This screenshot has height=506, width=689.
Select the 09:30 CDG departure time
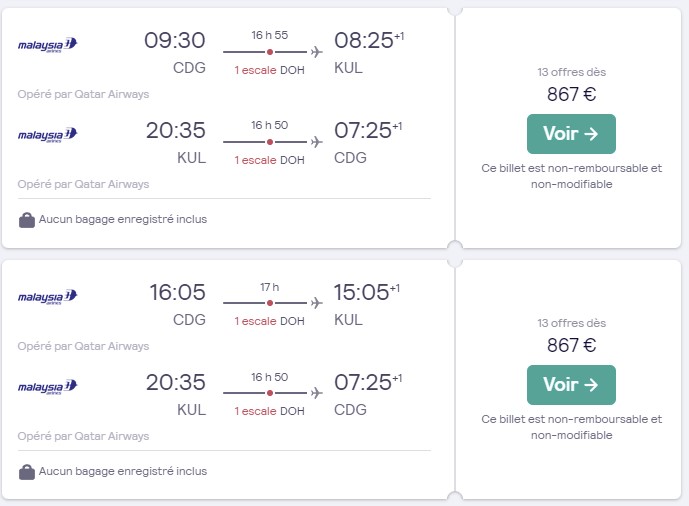coord(175,40)
